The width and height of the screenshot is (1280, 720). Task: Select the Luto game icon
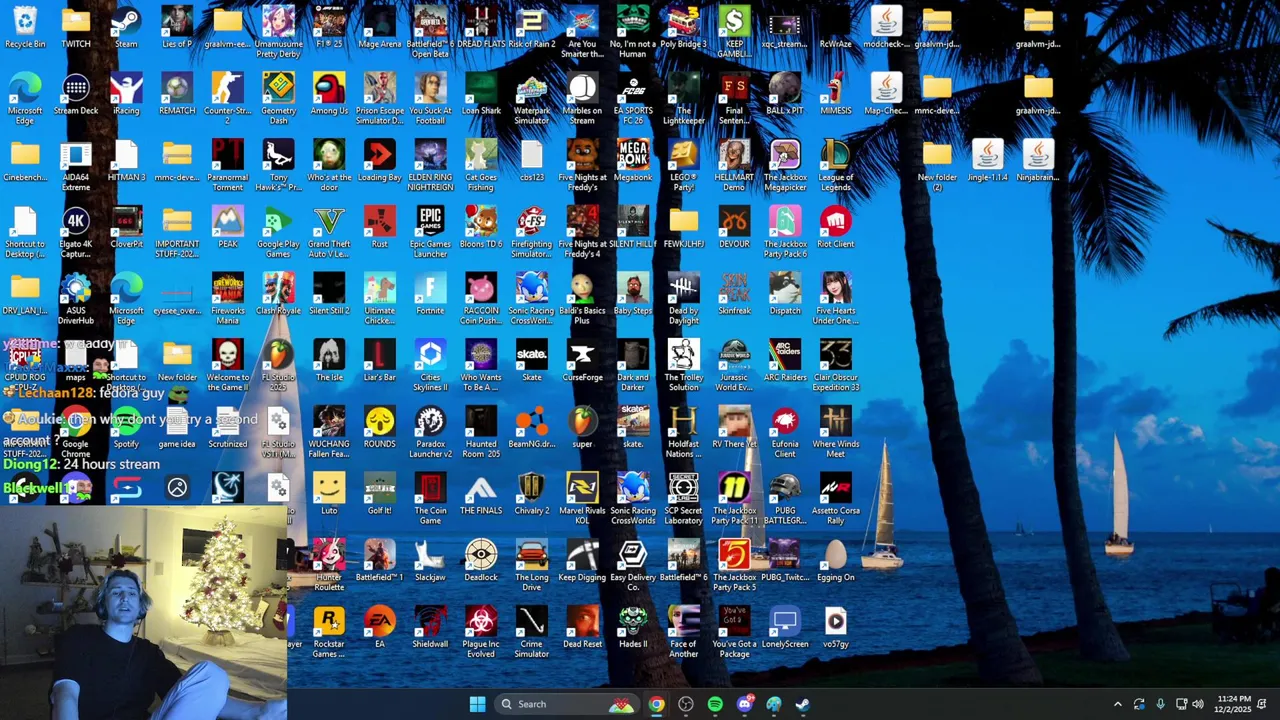click(x=329, y=495)
